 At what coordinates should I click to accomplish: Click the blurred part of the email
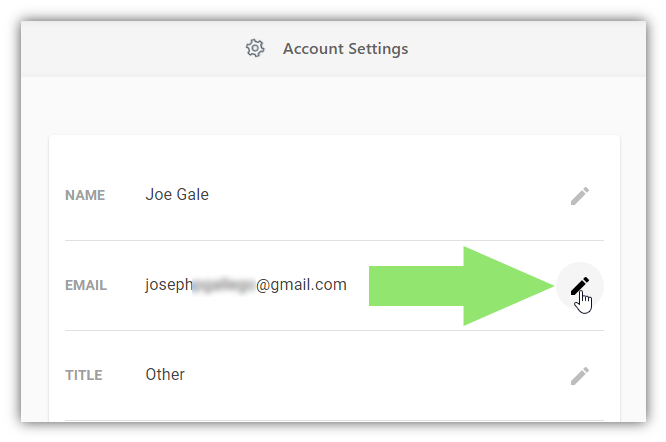[224, 285]
